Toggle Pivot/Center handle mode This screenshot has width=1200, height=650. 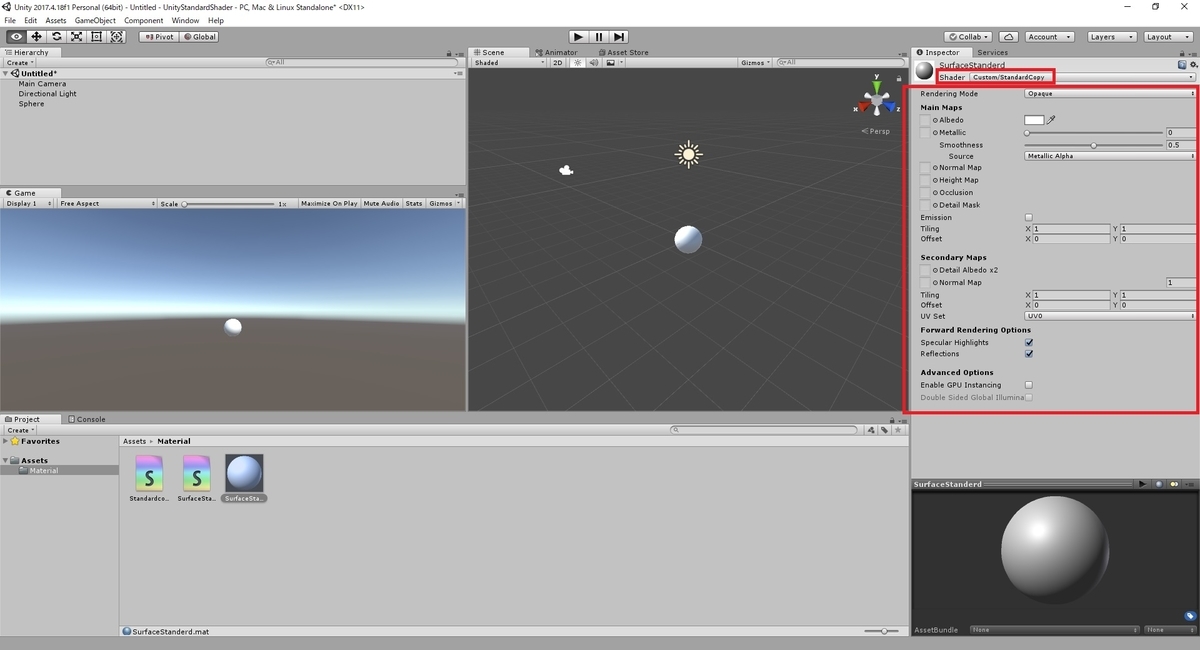click(x=159, y=37)
